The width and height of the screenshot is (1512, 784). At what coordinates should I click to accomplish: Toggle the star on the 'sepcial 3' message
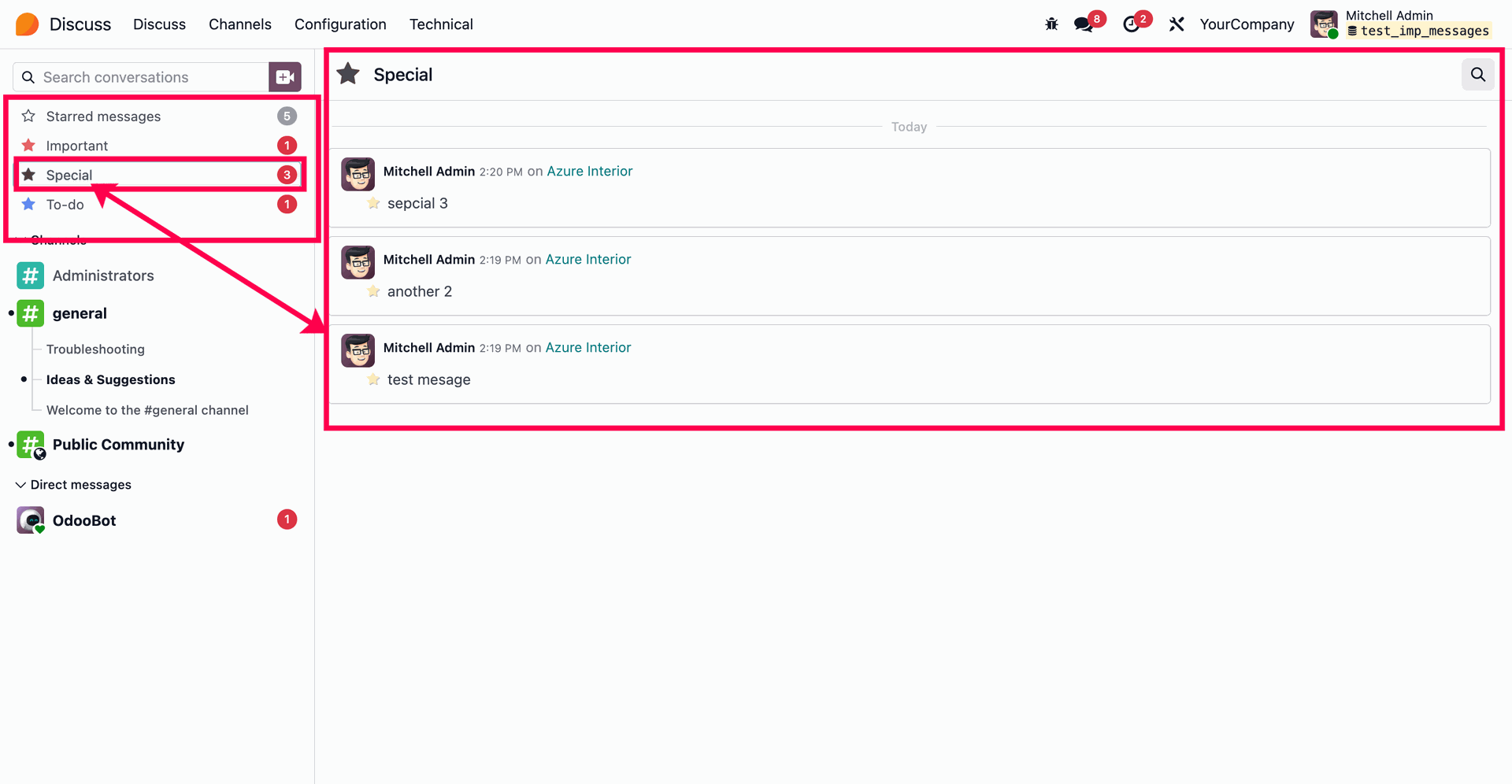[x=374, y=203]
